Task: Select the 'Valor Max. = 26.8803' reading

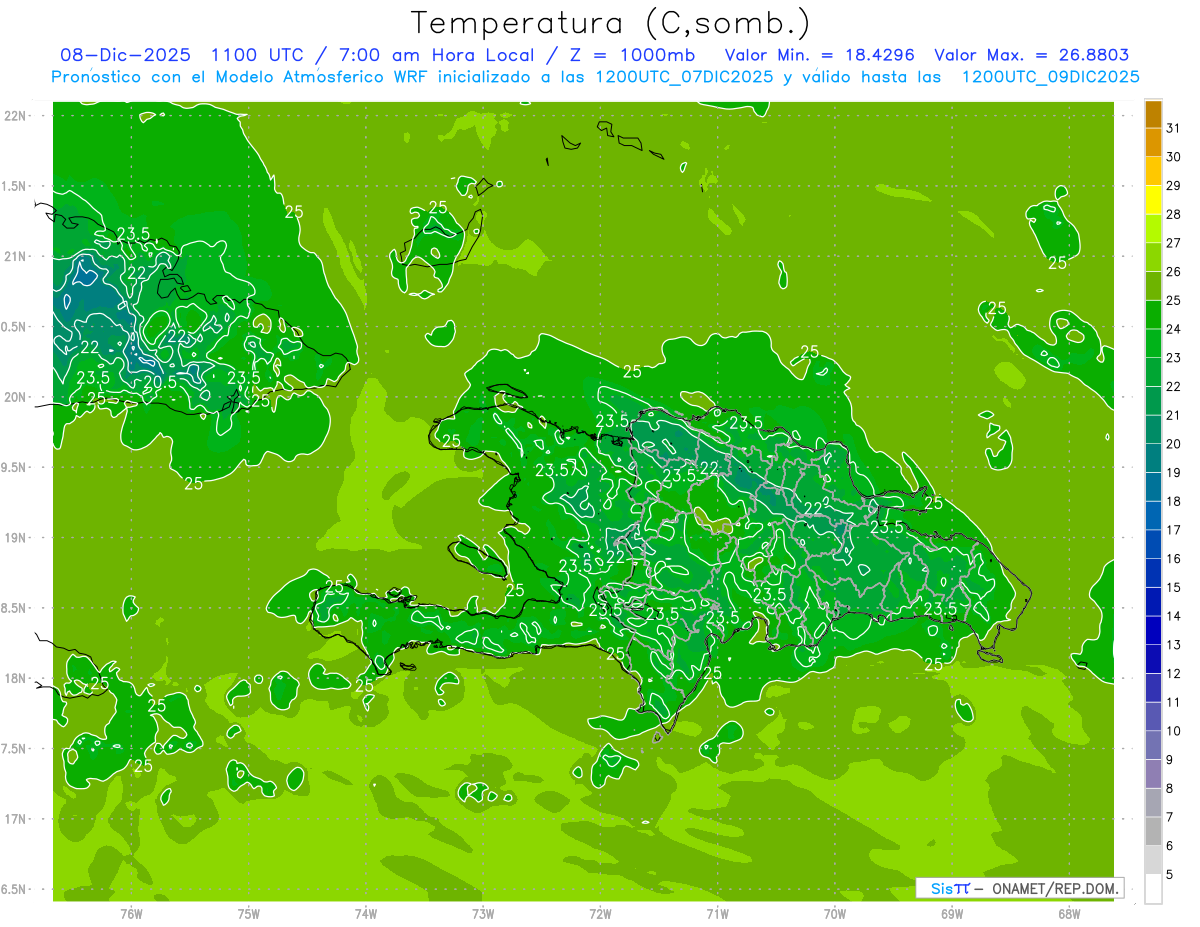Action: point(1032,55)
